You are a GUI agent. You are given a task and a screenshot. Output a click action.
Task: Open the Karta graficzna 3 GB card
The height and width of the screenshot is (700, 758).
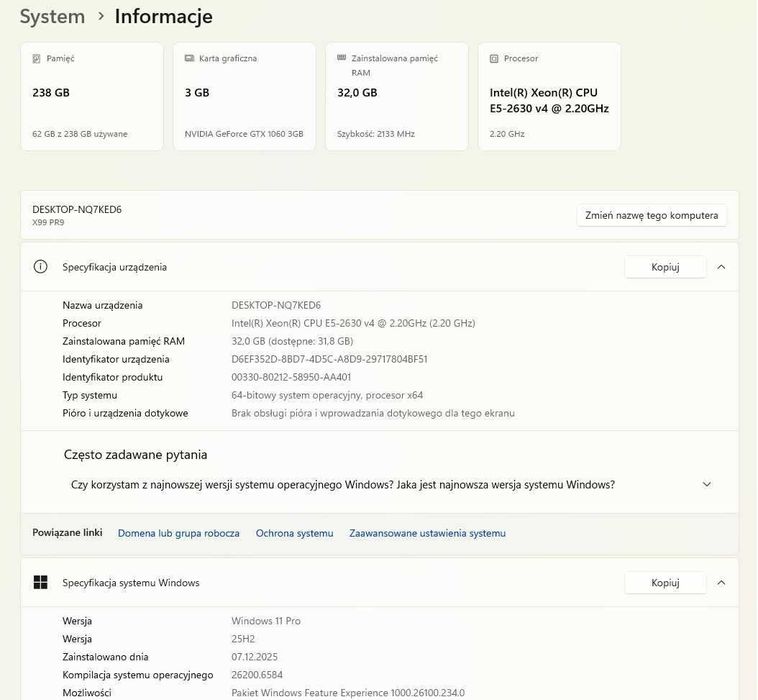point(244,96)
